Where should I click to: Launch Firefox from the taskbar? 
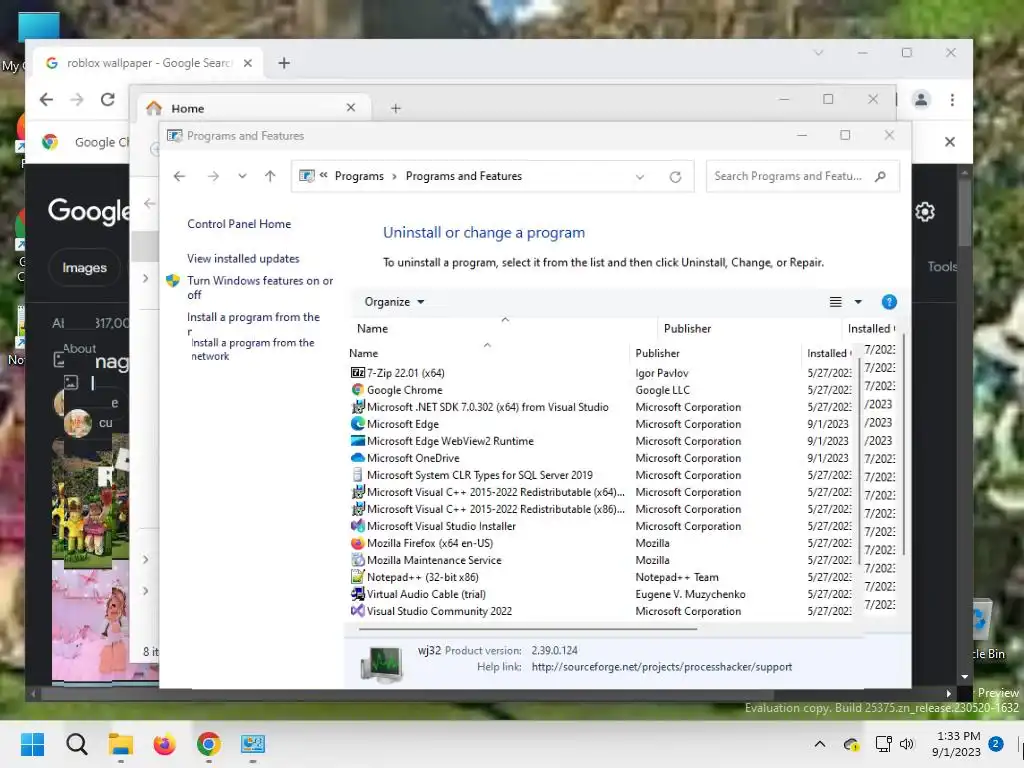(165, 744)
